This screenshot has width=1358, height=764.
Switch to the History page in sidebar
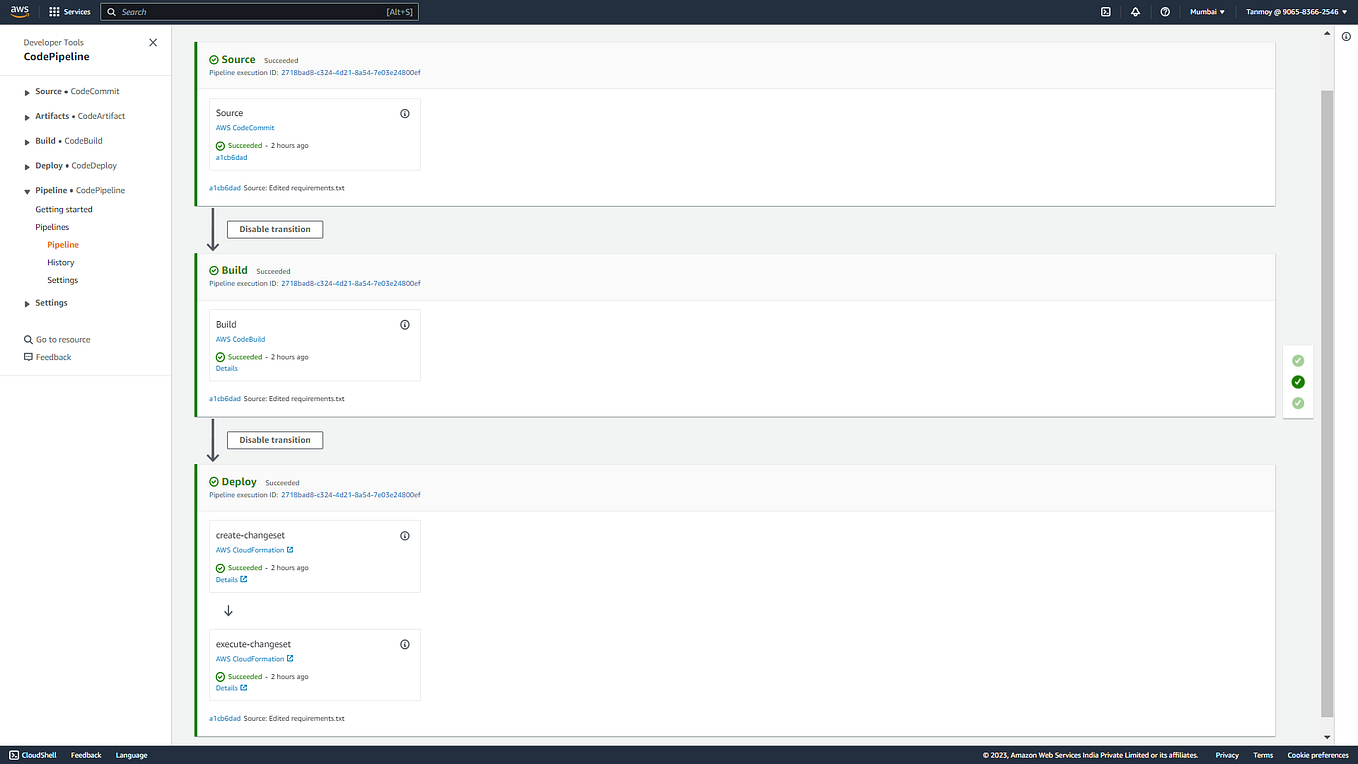[x=60, y=262]
